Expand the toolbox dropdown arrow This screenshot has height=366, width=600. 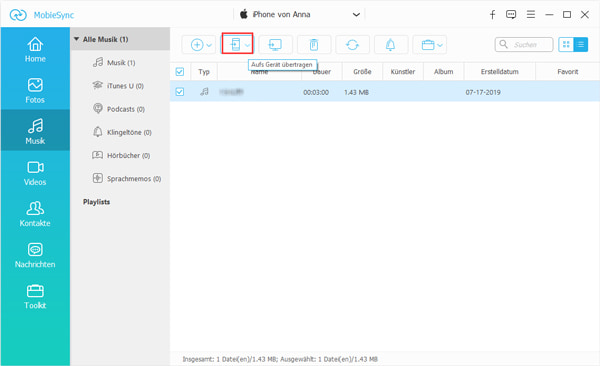pos(440,45)
